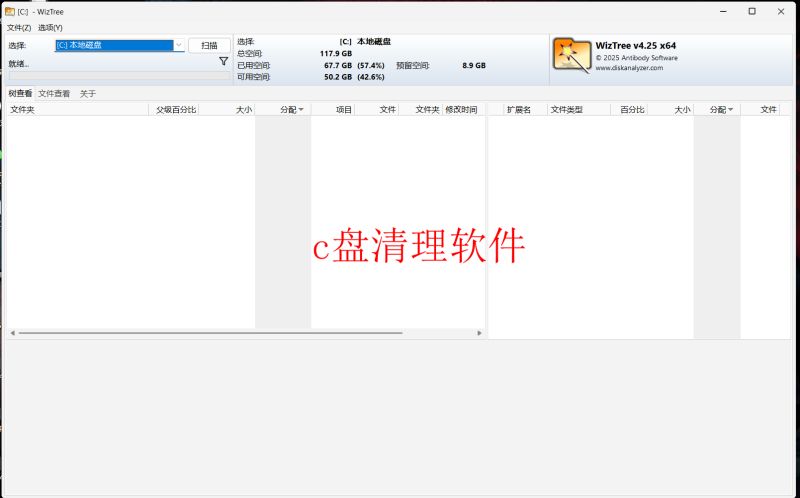Click the 8.9 GB reserved space value

pos(474,65)
